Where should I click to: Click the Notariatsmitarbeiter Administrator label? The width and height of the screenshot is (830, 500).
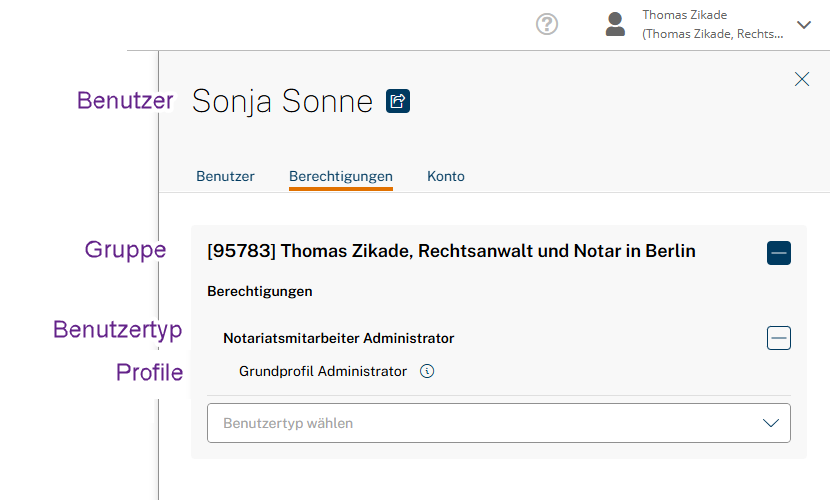[339, 338]
